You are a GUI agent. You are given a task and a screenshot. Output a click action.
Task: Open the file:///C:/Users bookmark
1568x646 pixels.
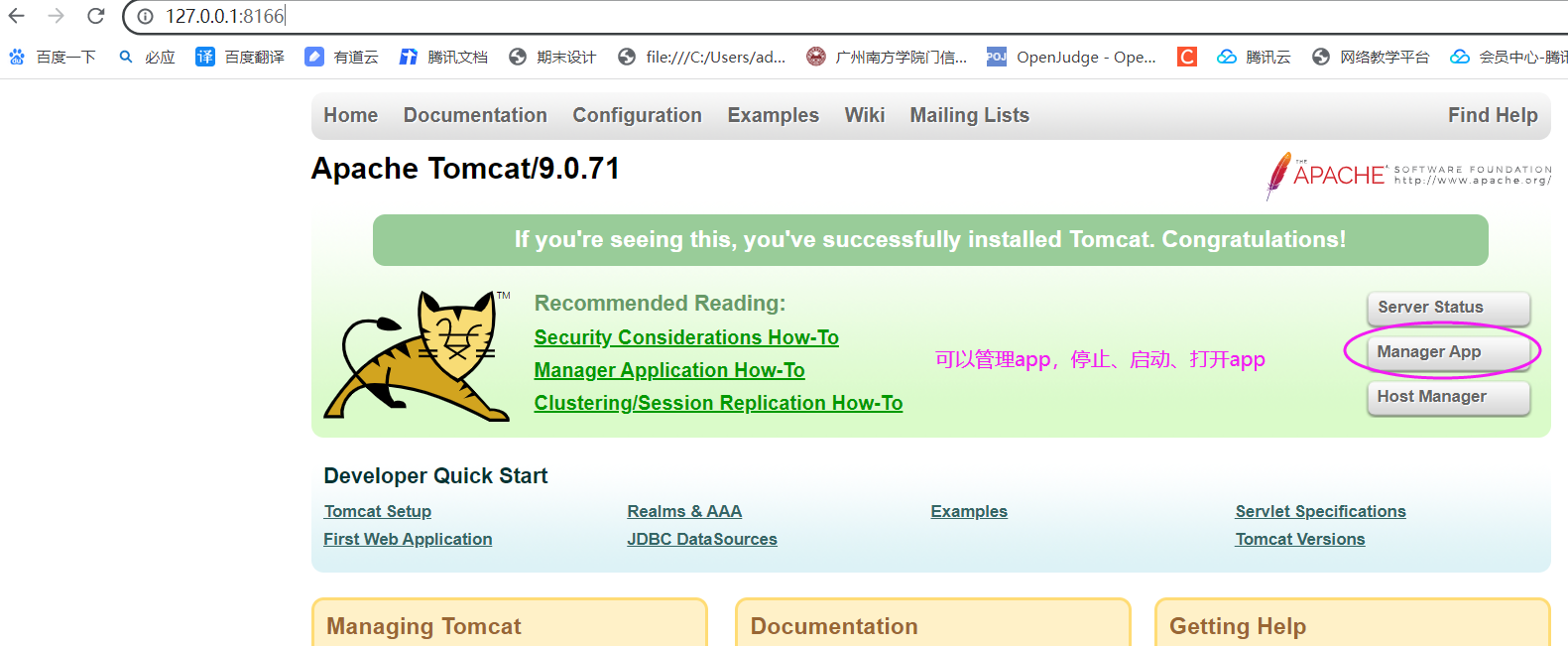pyautogui.click(x=701, y=57)
